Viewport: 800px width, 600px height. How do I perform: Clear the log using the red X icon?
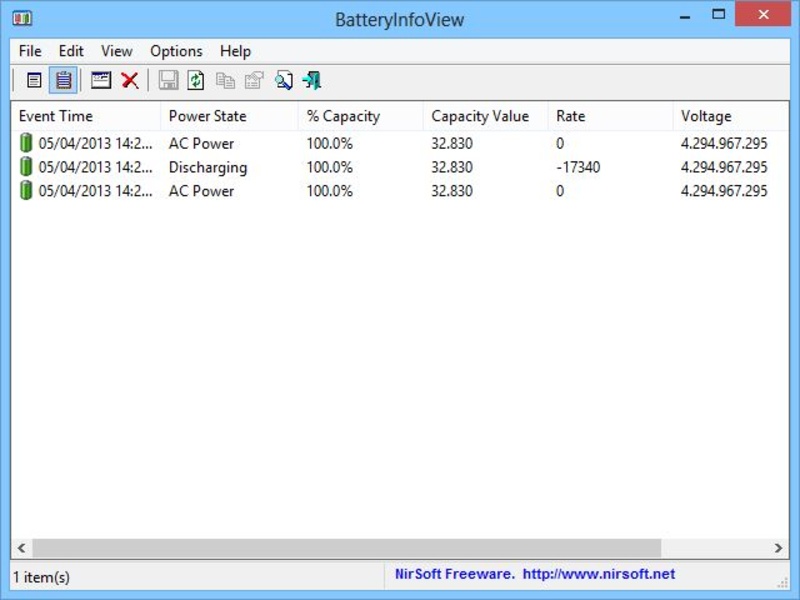(130, 80)
